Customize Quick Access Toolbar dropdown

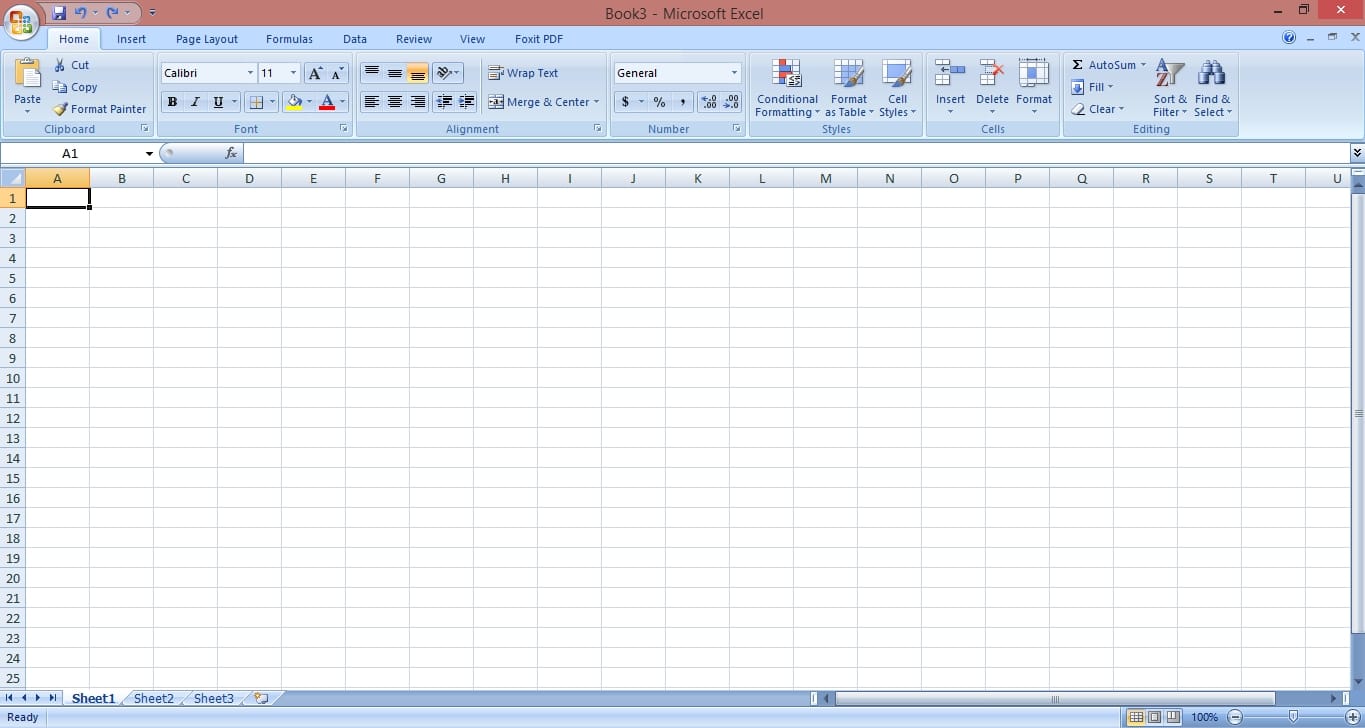(x=152, y=13)
